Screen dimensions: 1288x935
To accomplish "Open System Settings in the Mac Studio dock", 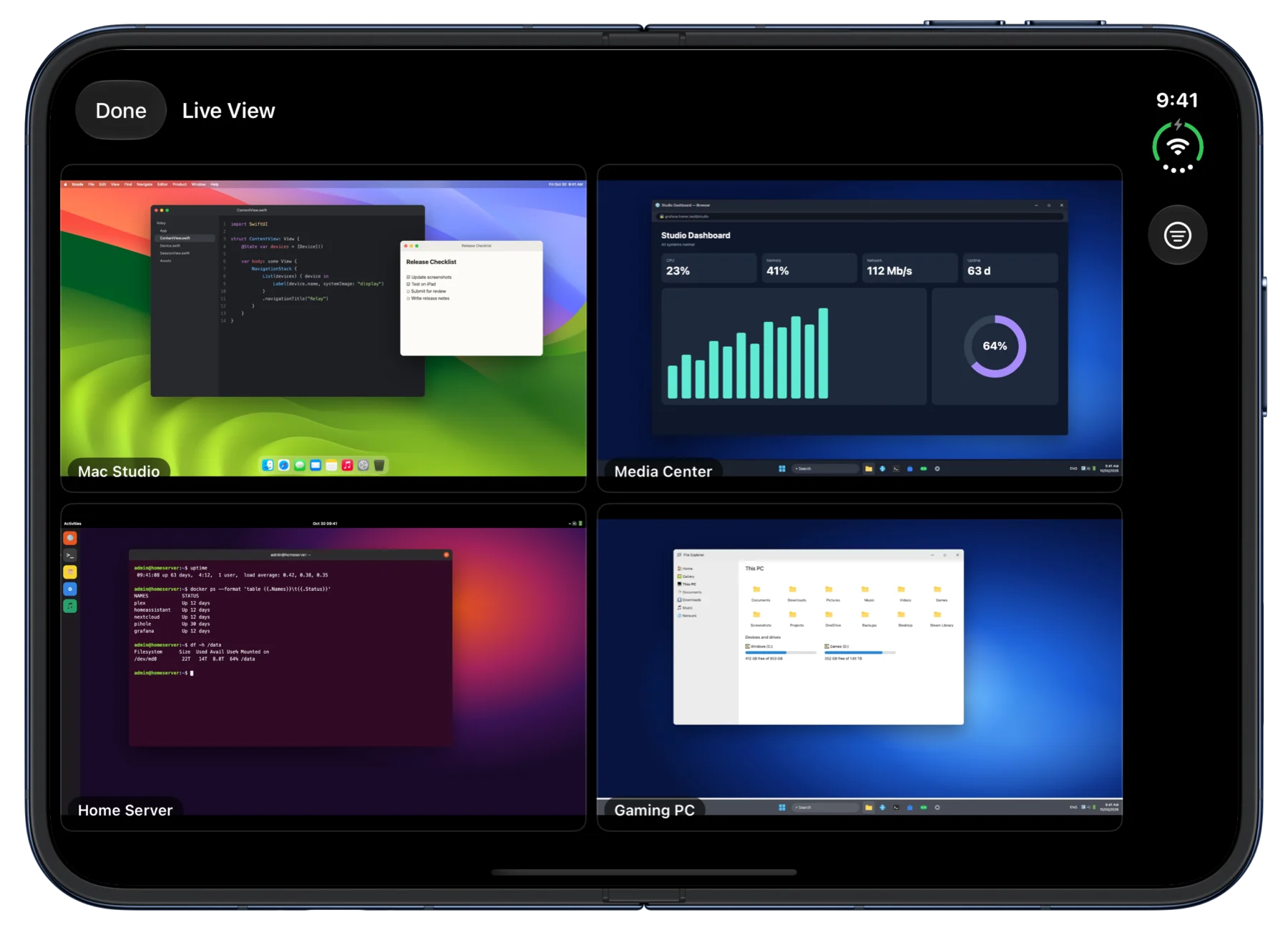I will pos(364,466).
